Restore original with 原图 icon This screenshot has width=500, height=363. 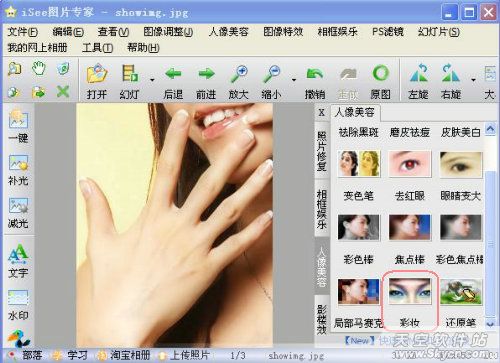pos(380,73)
